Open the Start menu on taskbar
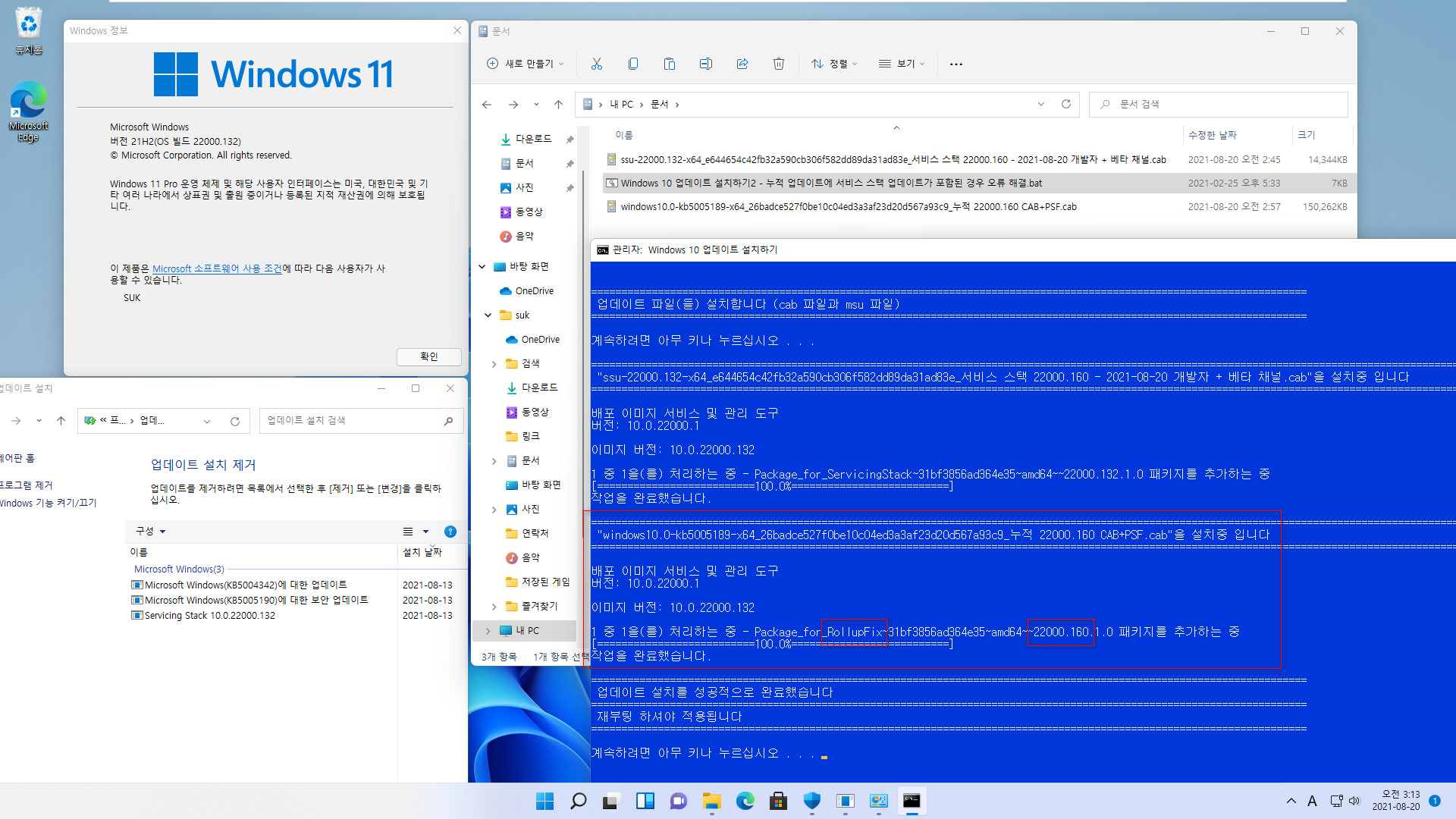 tap(544, 801)
